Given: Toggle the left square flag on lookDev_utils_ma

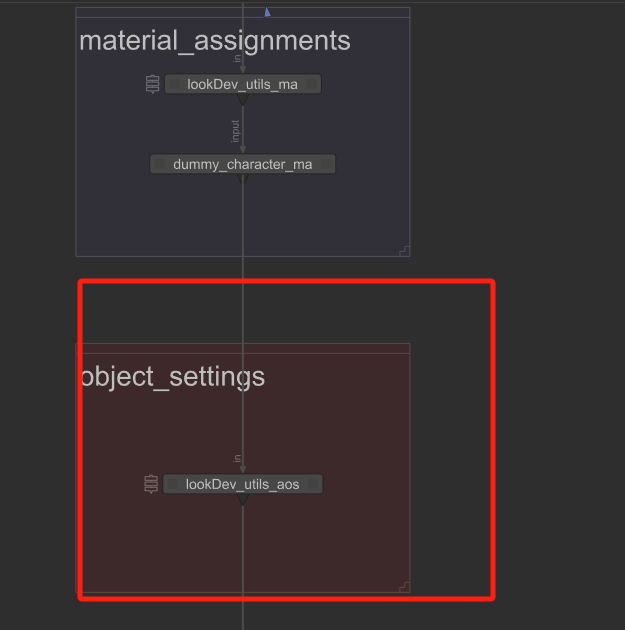Looking at the screenshot, I should (x=175, y=85).
